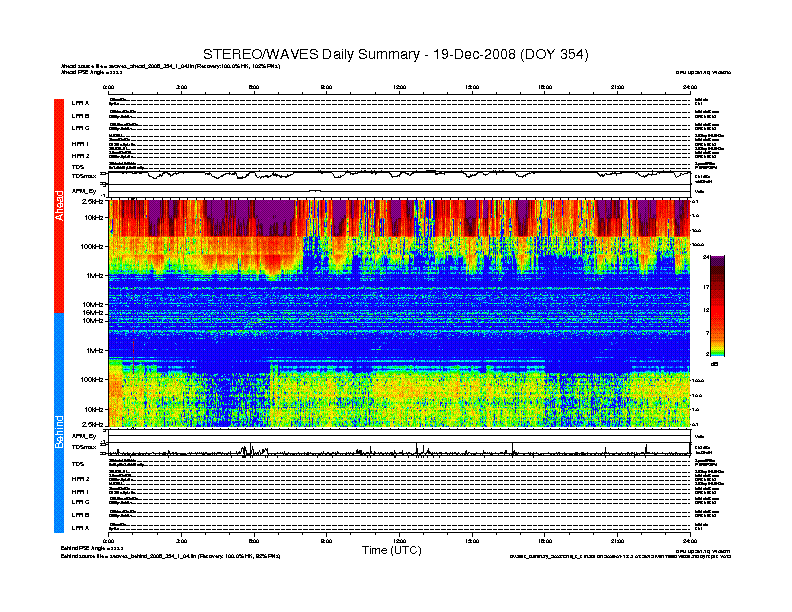792x612 pixels.
Task: Click the HFR 1 label in the Ahead section
Action: click(80, 144)
